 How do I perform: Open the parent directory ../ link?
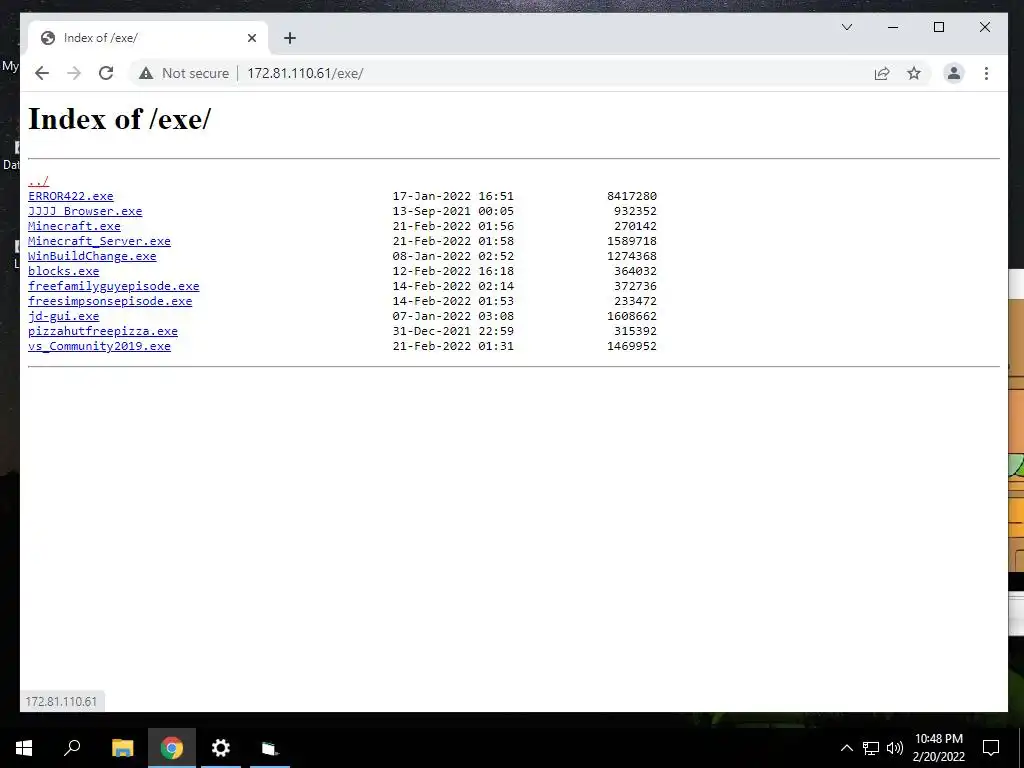(39, 181)
